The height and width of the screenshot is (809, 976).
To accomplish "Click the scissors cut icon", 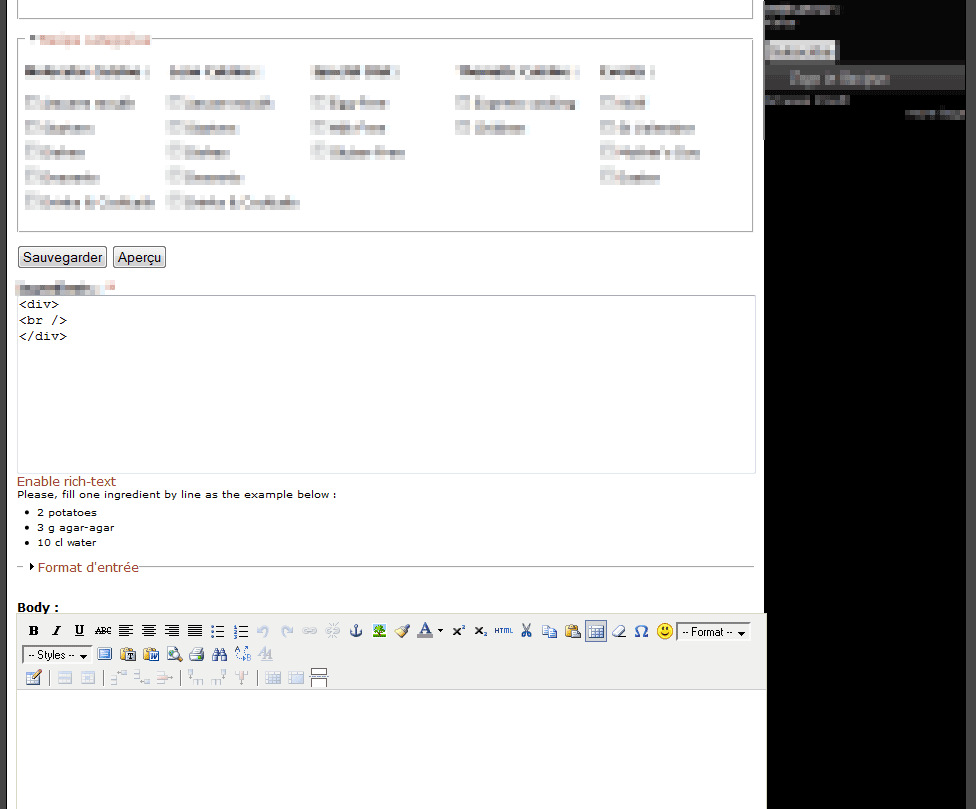I will [526, 631].
